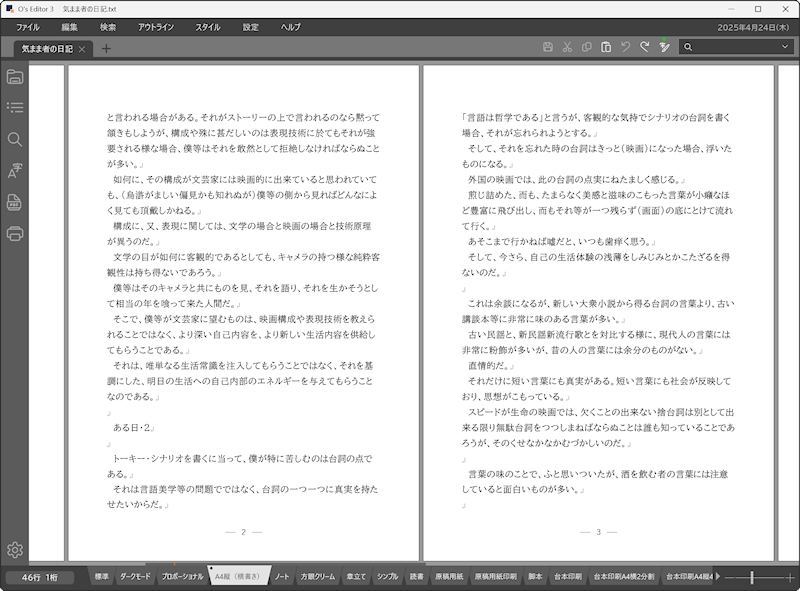Viewport: 800px width, 591px height.
Task: Open the 検索 menu
Action: pos(108,28)
